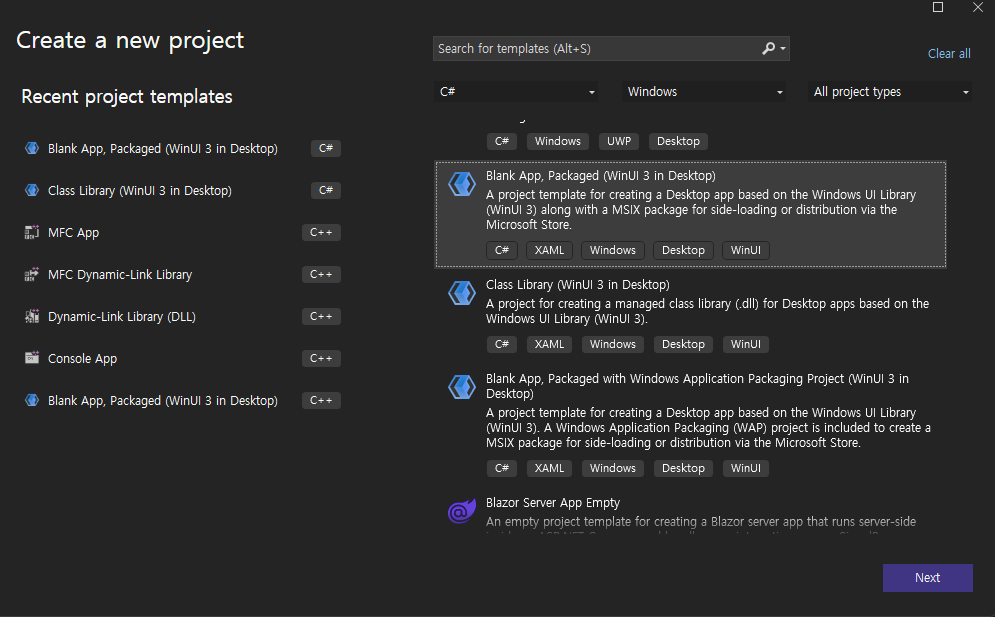Click the Console App template icon

(x=32, y=358)
